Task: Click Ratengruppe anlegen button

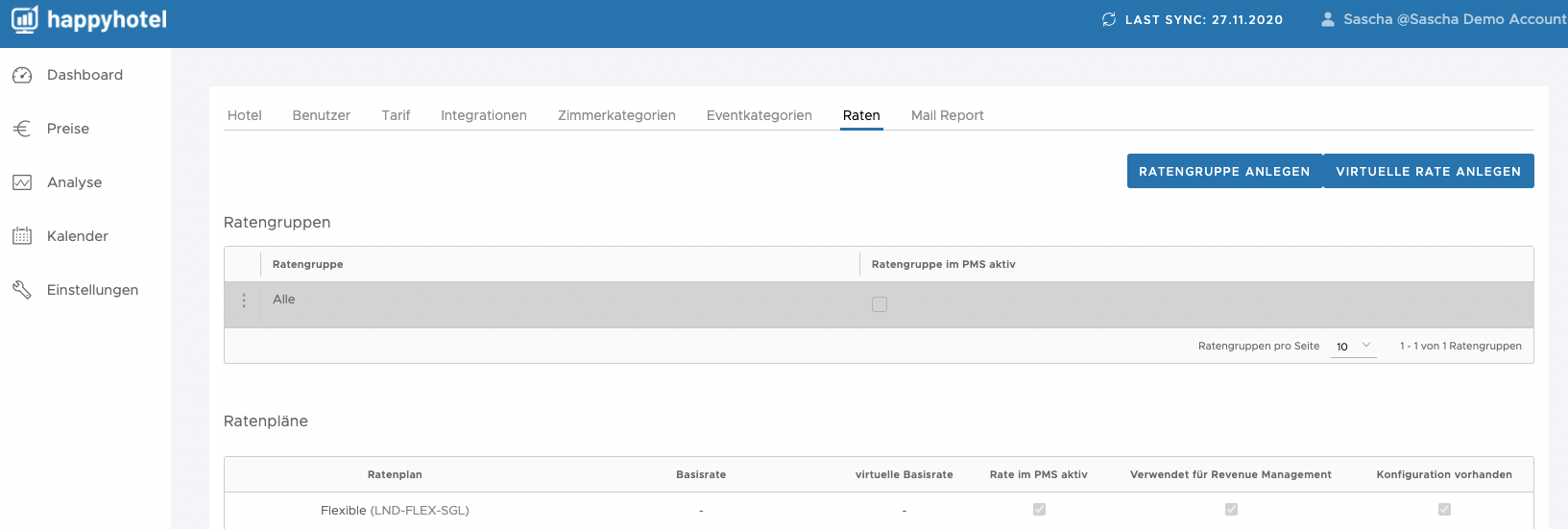Action: pos(1224,171)
